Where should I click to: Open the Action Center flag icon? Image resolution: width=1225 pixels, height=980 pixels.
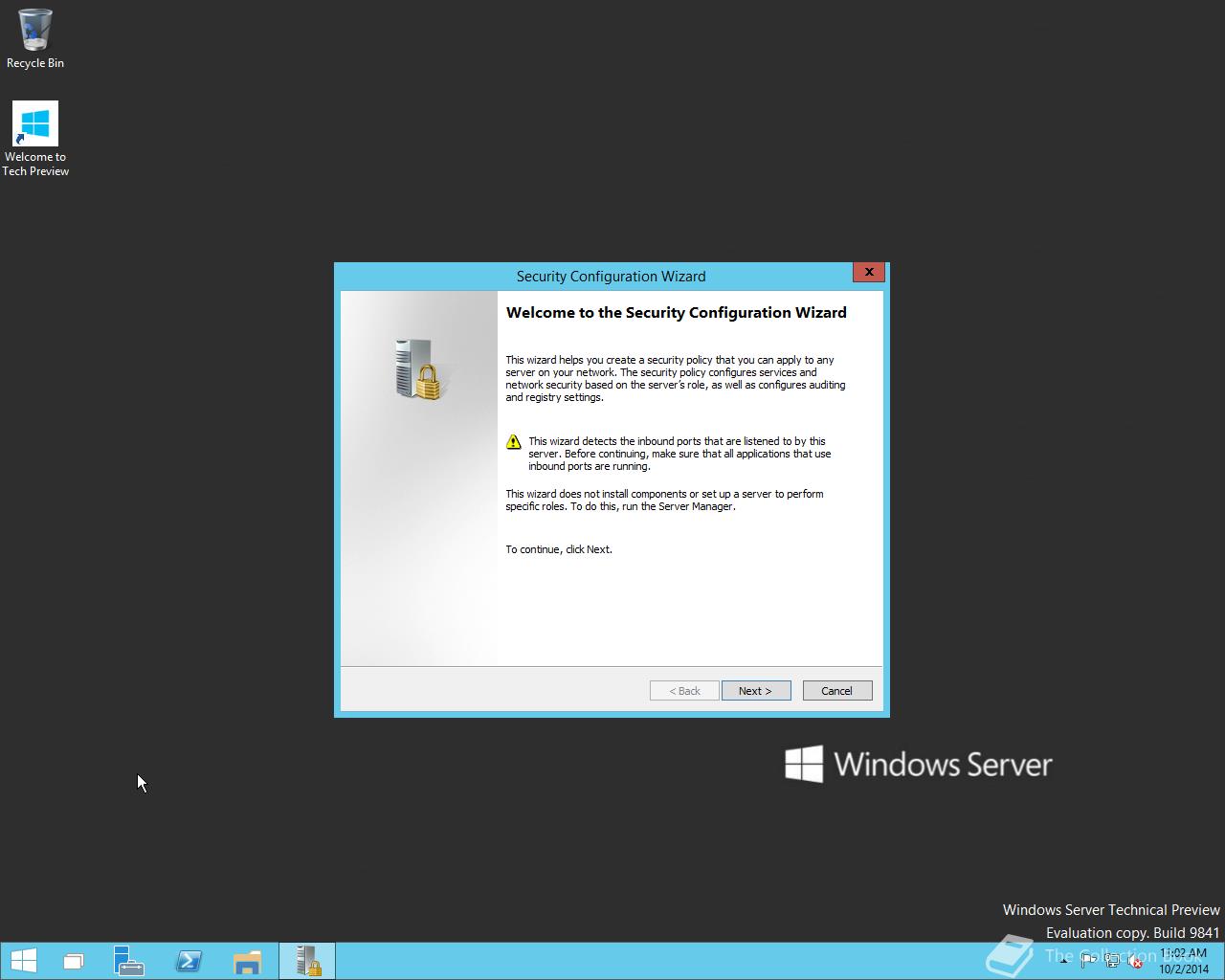(1089, 960)
